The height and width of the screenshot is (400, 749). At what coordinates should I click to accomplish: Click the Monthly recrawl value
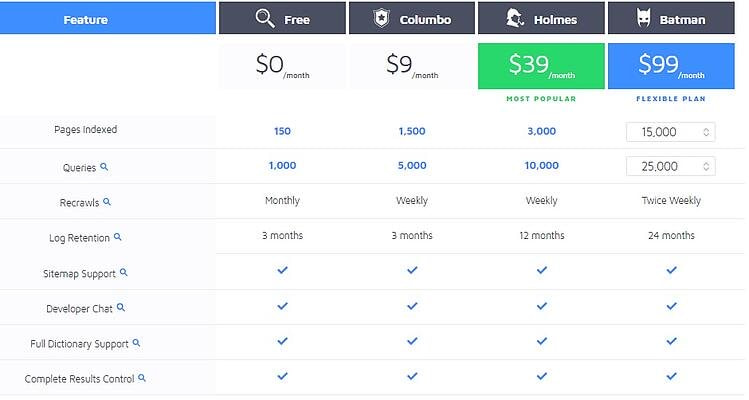(x=282, y=200)
